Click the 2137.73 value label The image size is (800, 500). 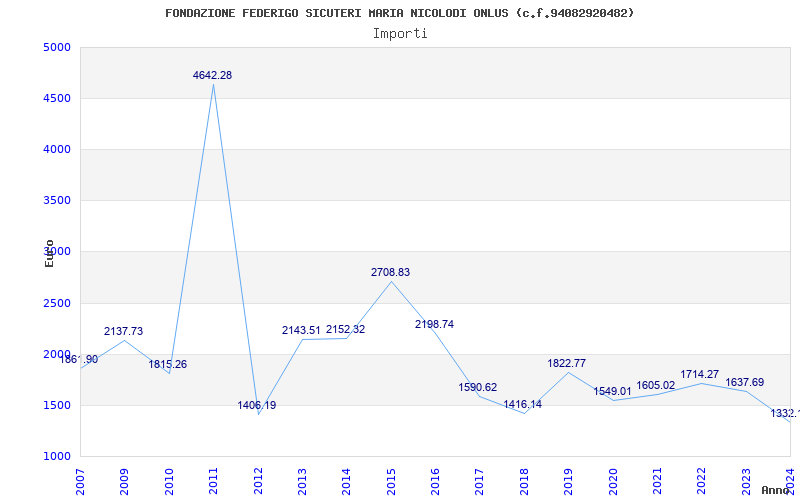click(123, 332)
